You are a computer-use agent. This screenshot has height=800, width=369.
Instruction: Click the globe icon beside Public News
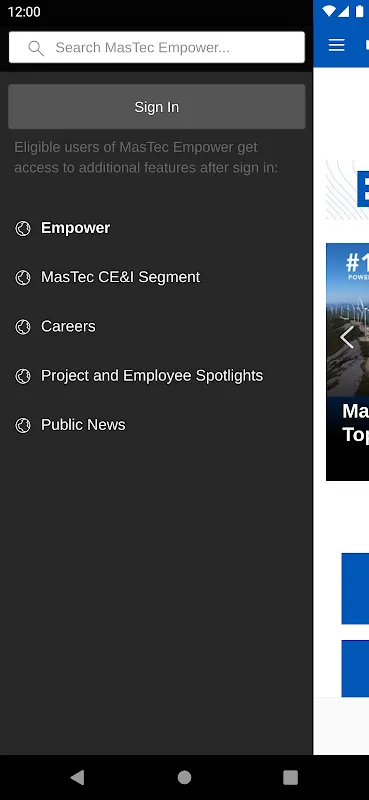[23, 425]
